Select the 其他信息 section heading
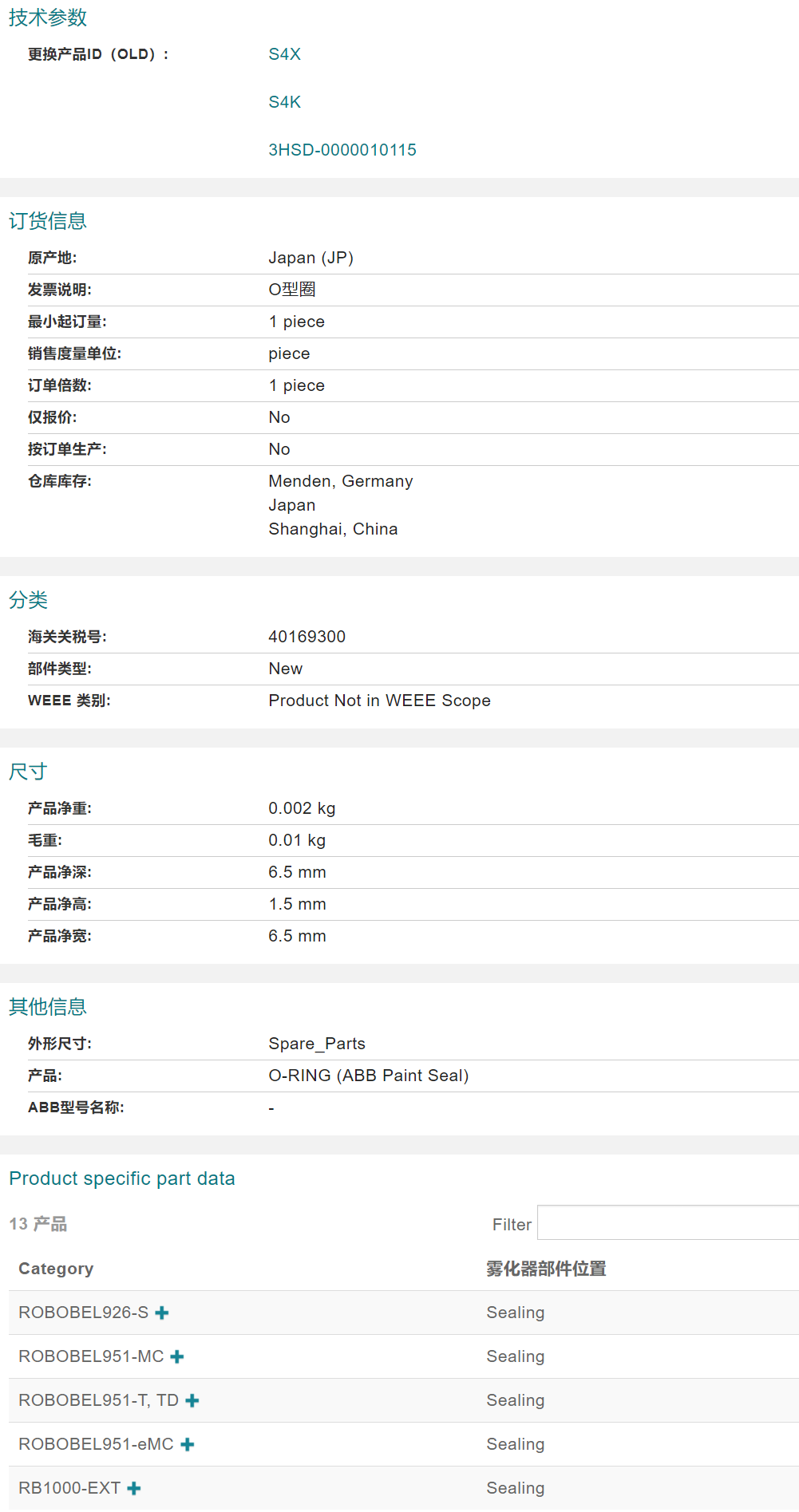The height and width of the screenshot is (1512, 799). point(48,1007)
